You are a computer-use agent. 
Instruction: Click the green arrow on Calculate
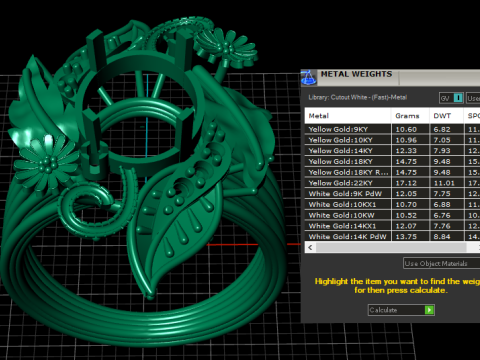click(x=429, y=310)
